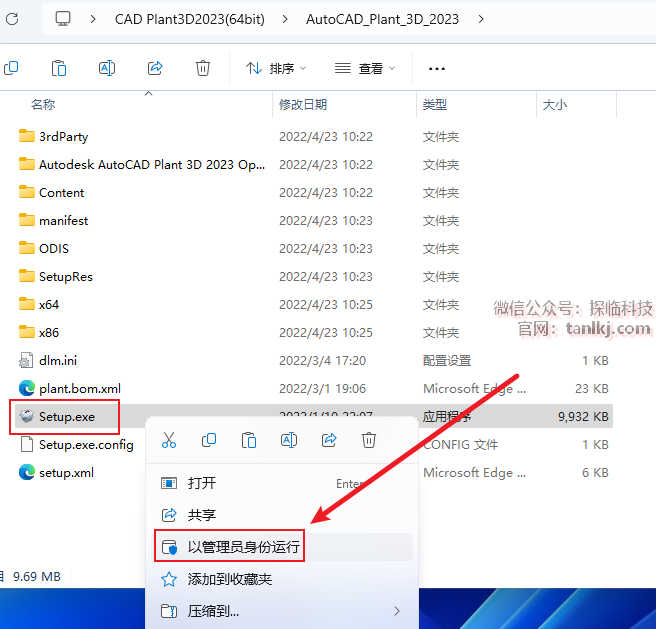Choose 共享 from the context menu
This screenshot has width=656, height=629.
coord(283,515)
